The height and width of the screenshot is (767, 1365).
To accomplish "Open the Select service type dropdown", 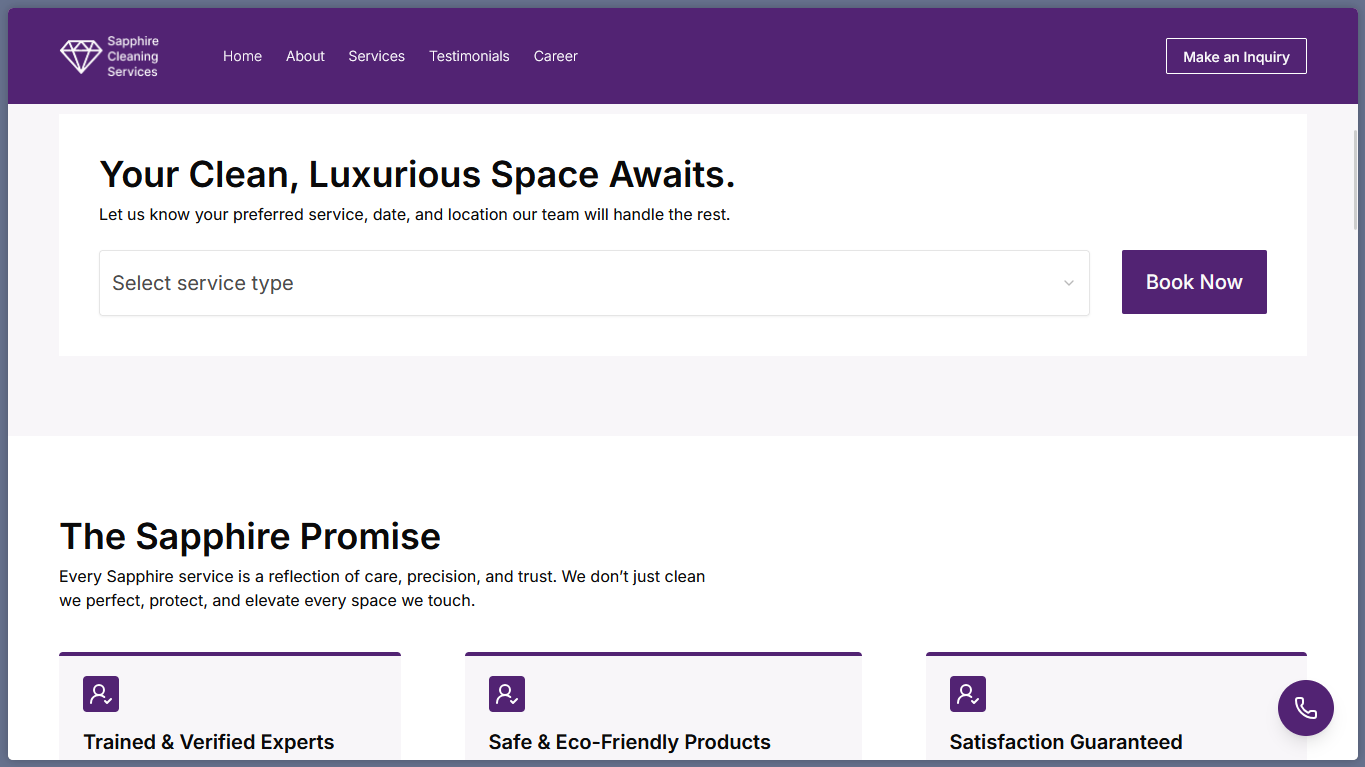I will (x=580, y=283).
